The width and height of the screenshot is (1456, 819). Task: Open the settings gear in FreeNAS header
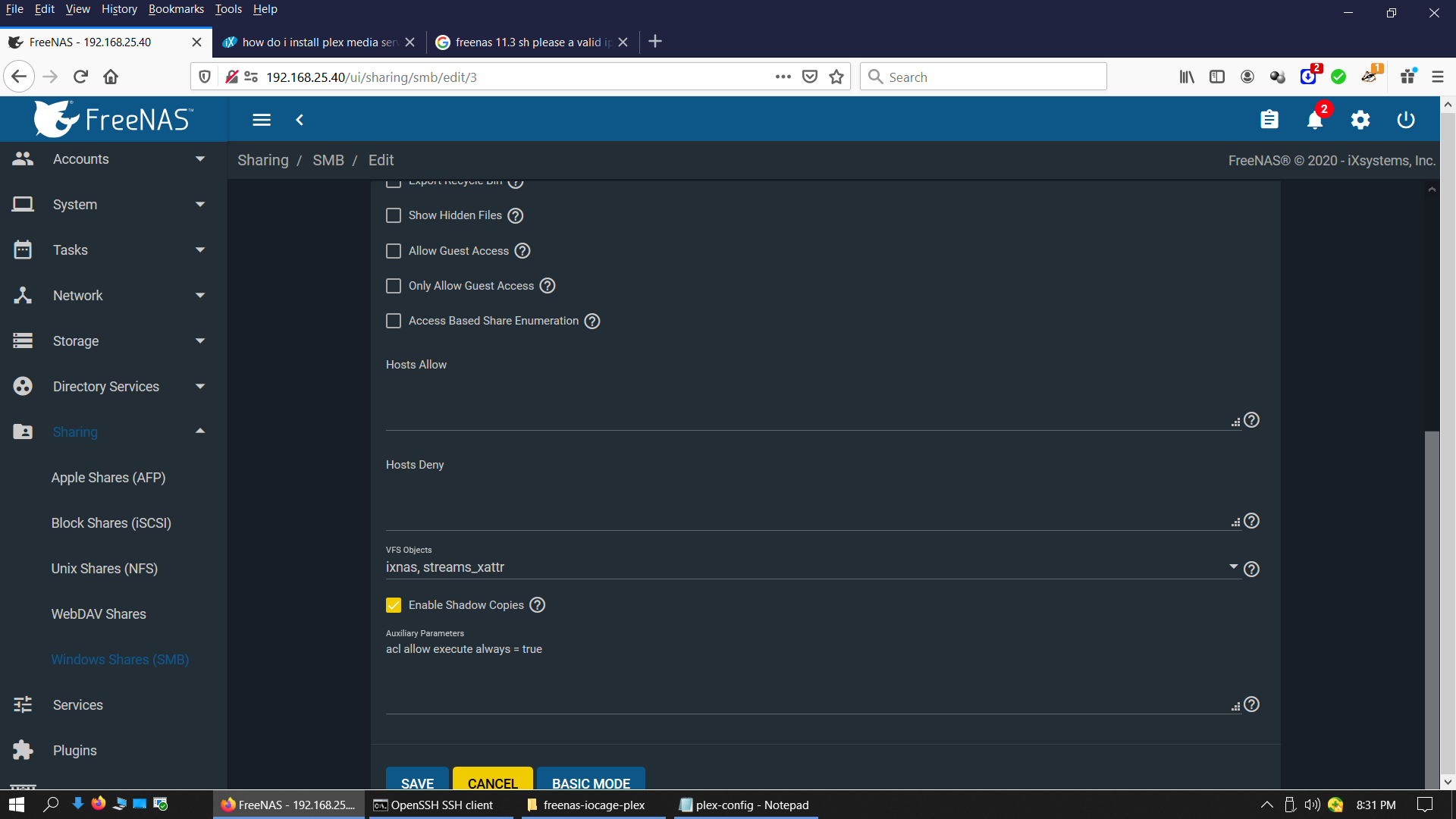click(1360, 120)
